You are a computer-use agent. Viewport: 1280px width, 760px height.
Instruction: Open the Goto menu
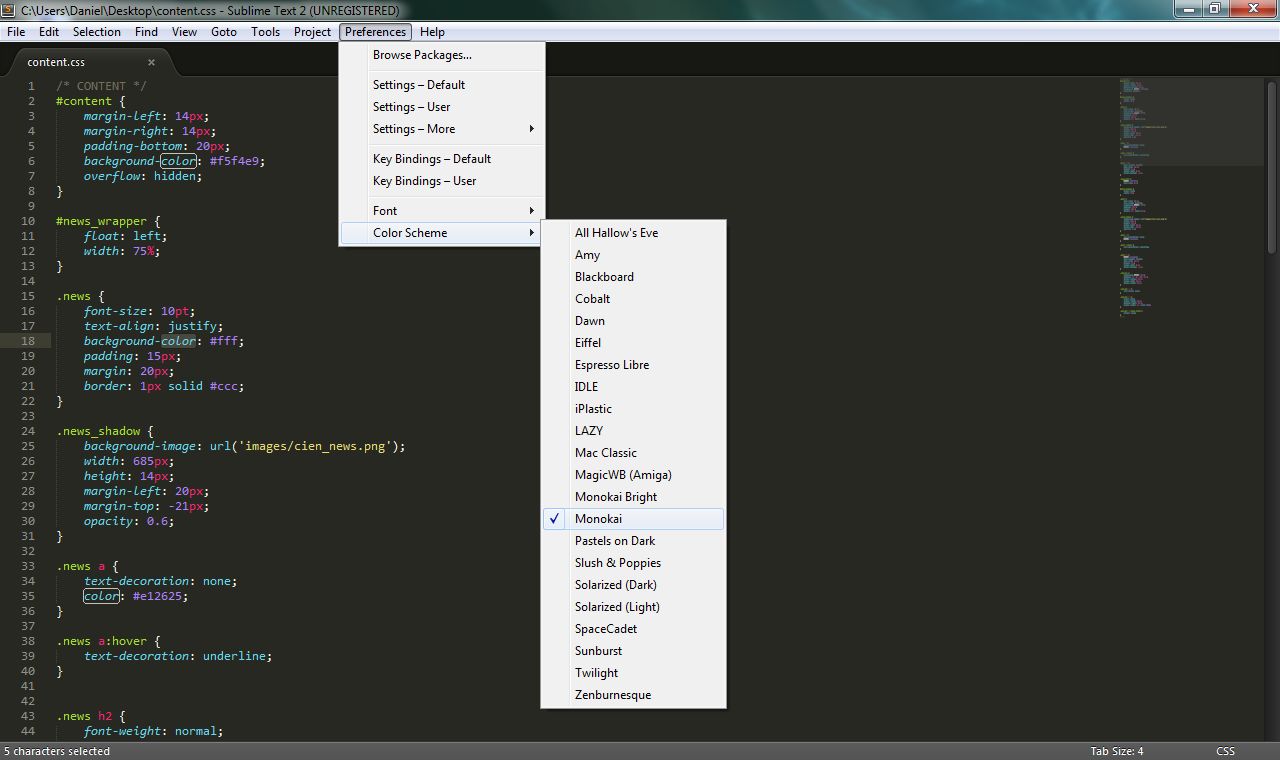pyautogui.click(x=224, y=32)
